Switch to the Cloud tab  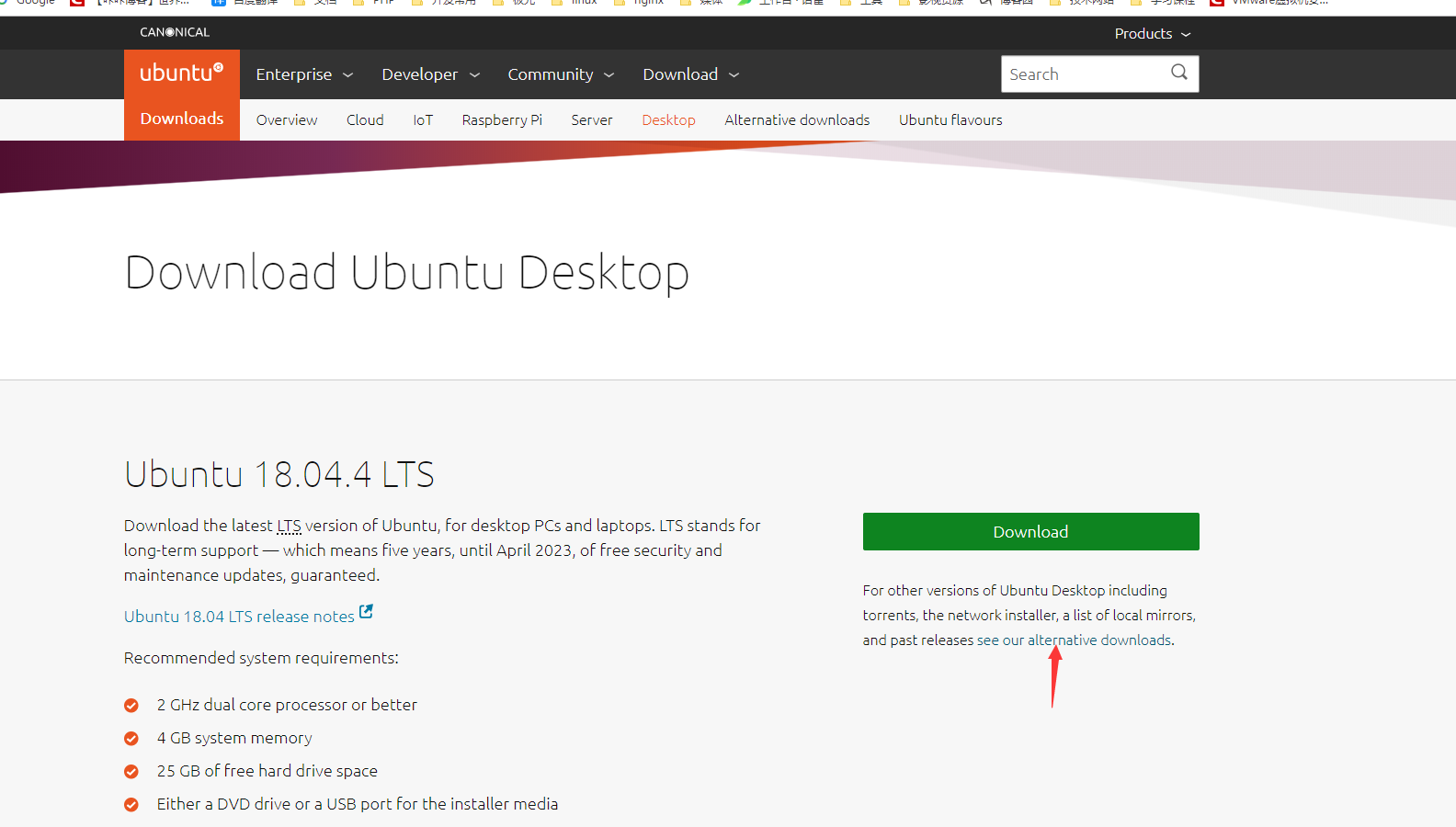tap(365, 120)
